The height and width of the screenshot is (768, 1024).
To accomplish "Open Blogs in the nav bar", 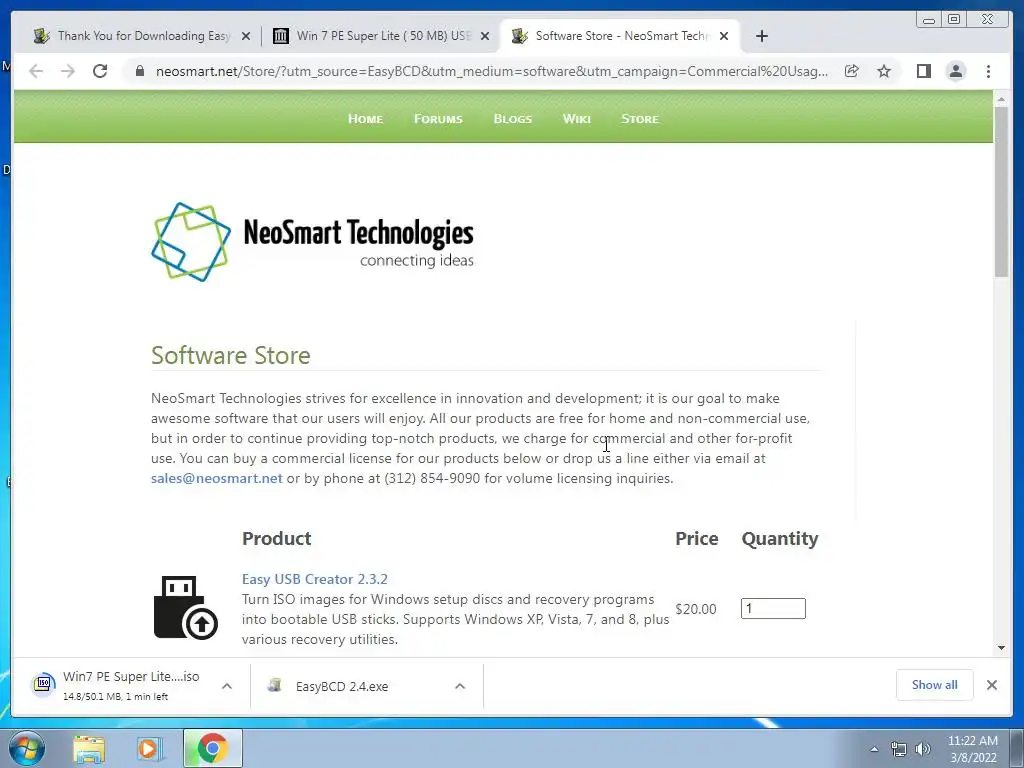I will 513,119.
